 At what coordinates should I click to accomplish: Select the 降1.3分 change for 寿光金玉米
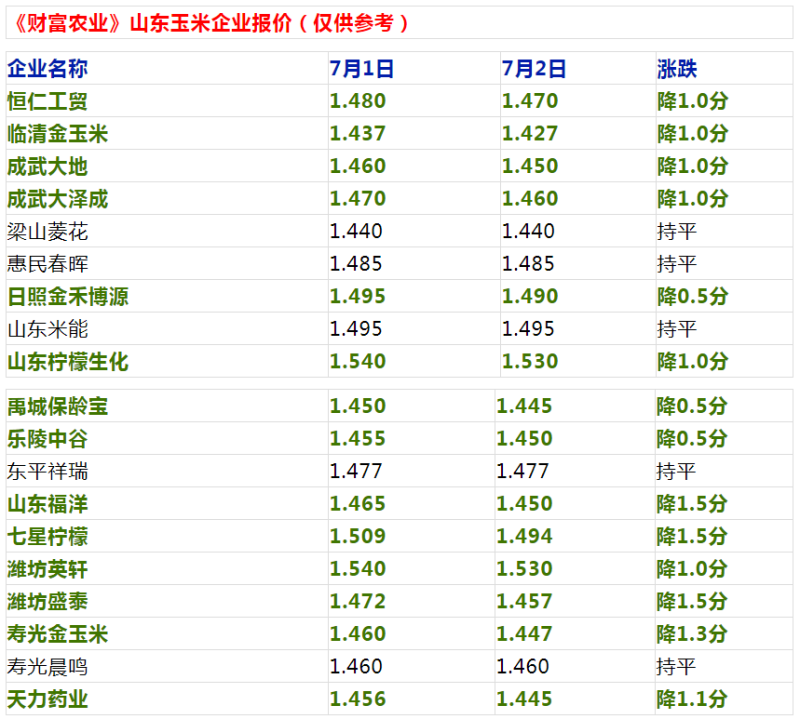pos(691,634)
